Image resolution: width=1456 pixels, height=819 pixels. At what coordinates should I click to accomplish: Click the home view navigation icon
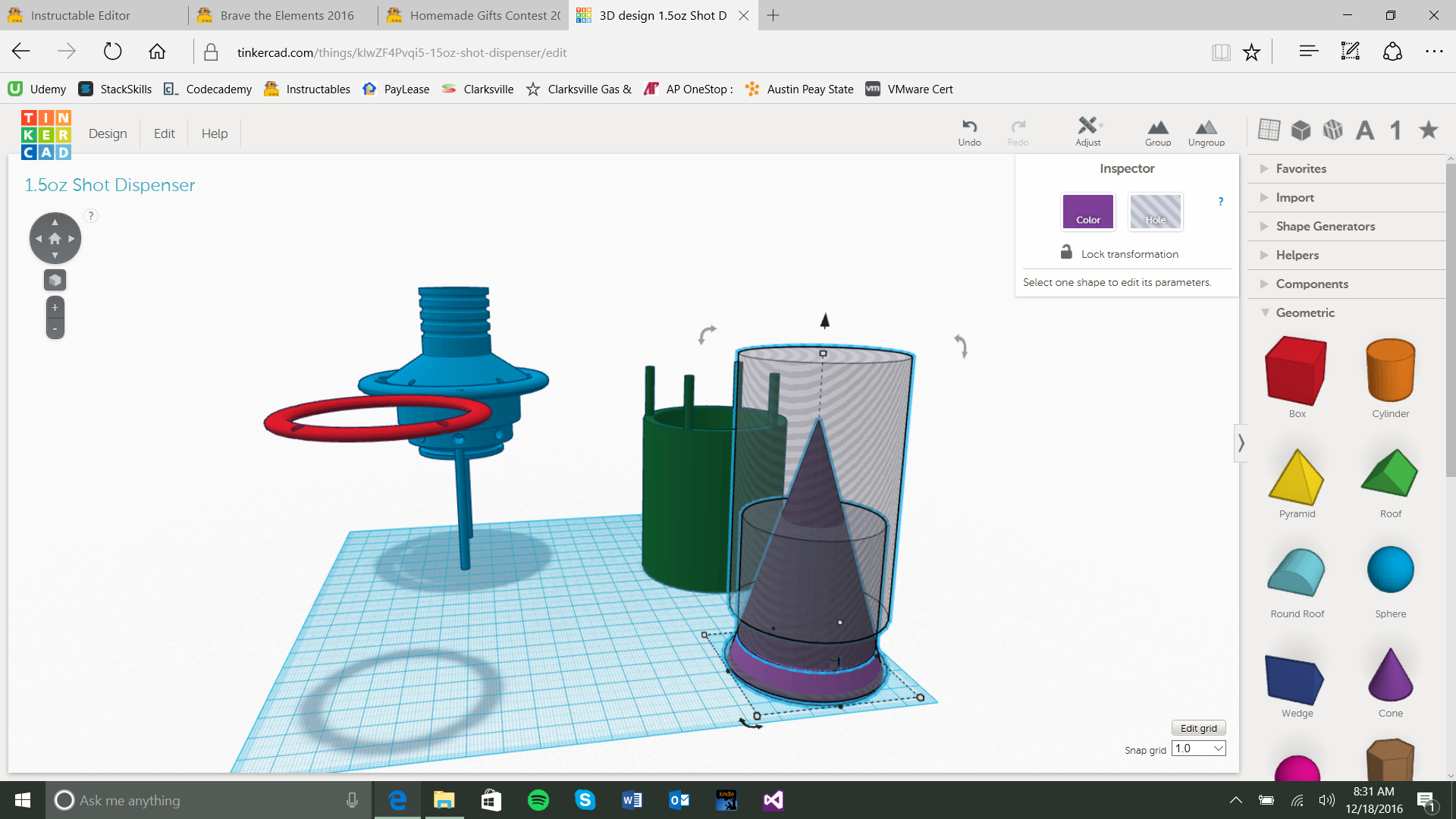[x=55, y=239]
